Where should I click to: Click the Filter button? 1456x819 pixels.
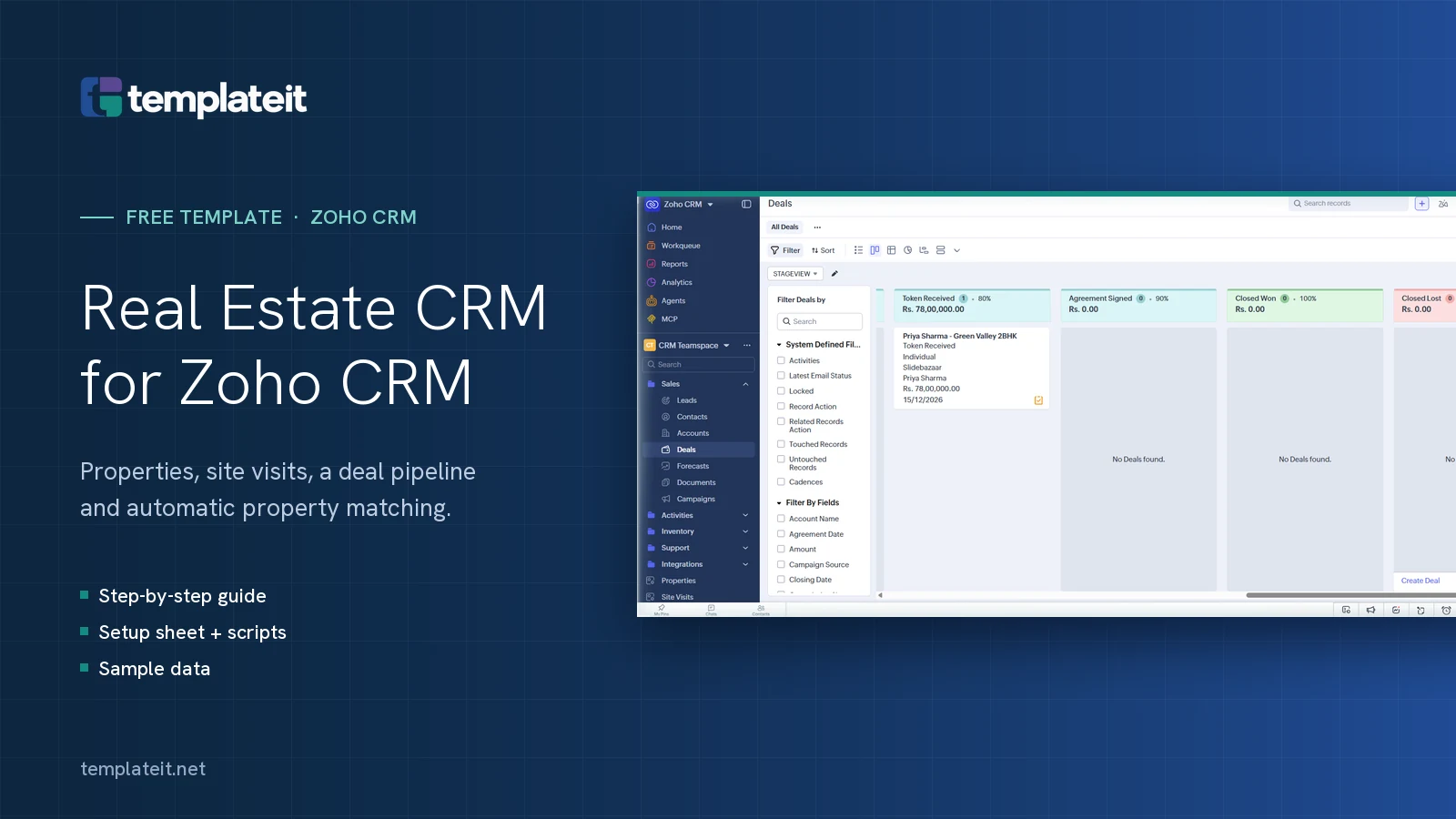point(785,250)
